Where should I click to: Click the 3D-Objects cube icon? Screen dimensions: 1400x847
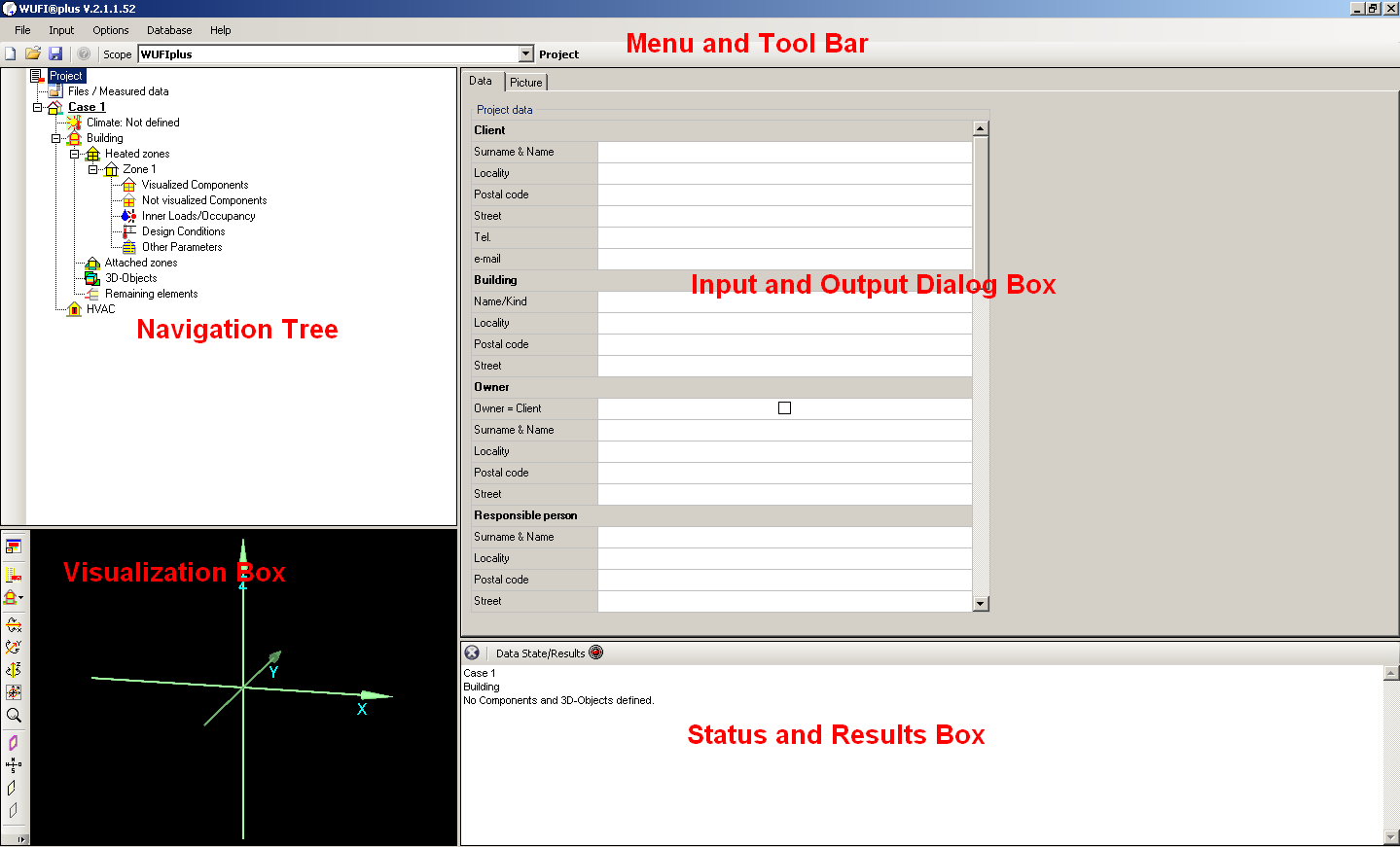click(x=92, y=278)
